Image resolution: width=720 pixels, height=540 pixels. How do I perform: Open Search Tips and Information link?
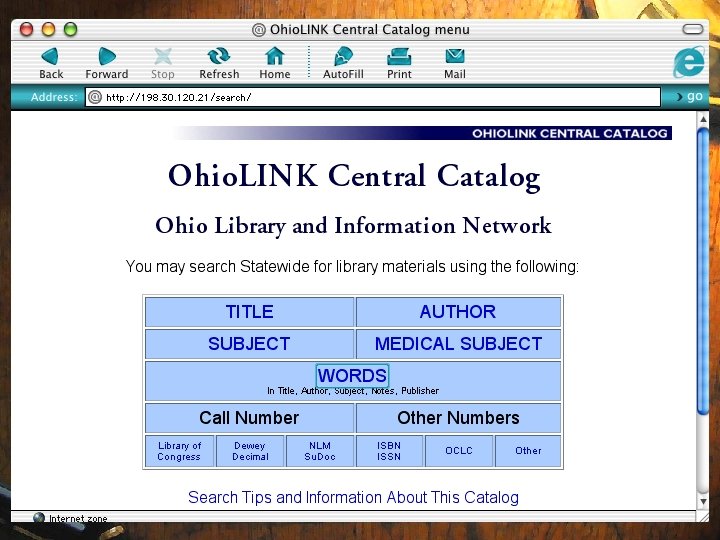(x=354, y=497)
